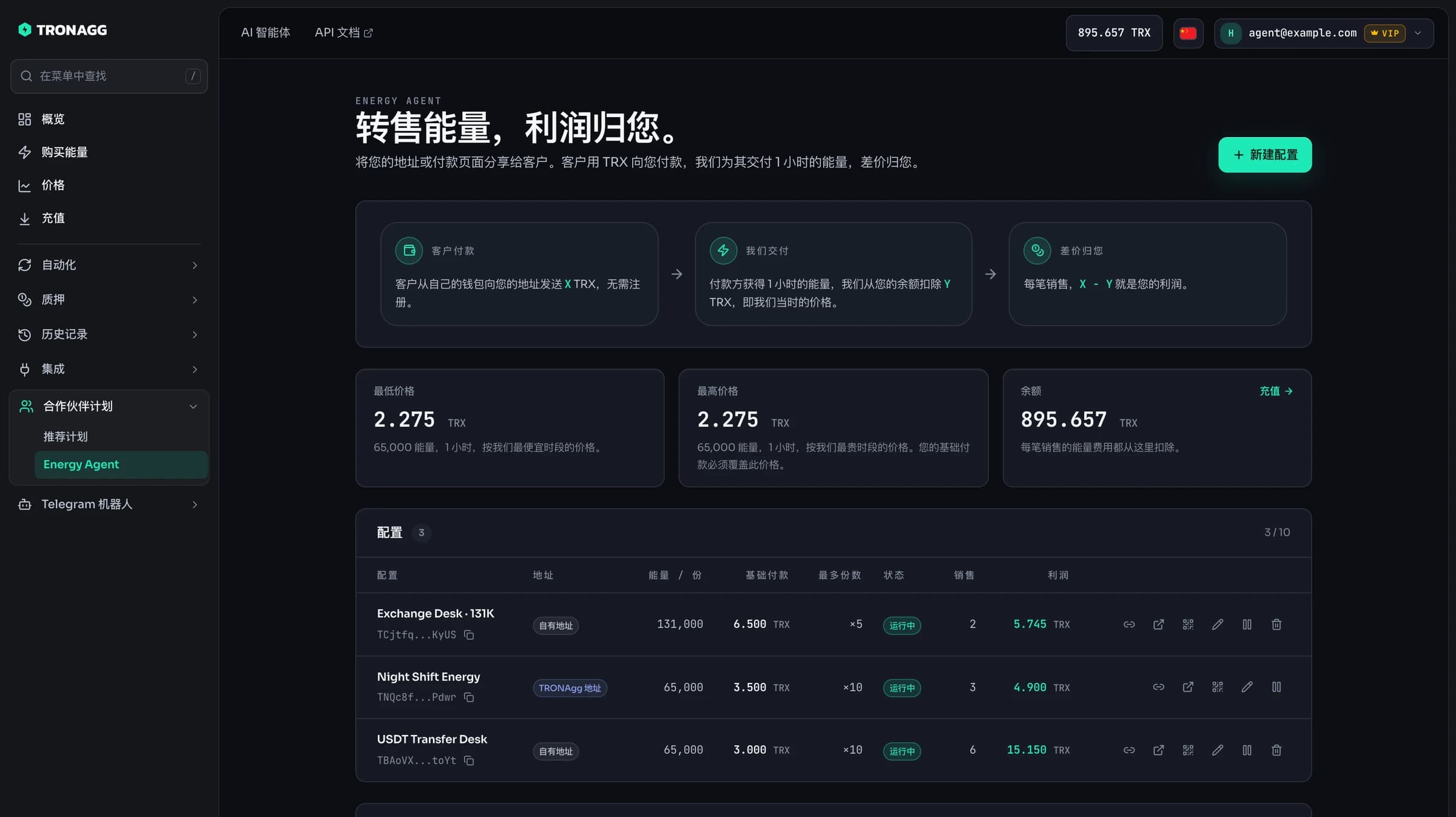Click the 充值 link in the 余额 card

tap(1276, 392)
